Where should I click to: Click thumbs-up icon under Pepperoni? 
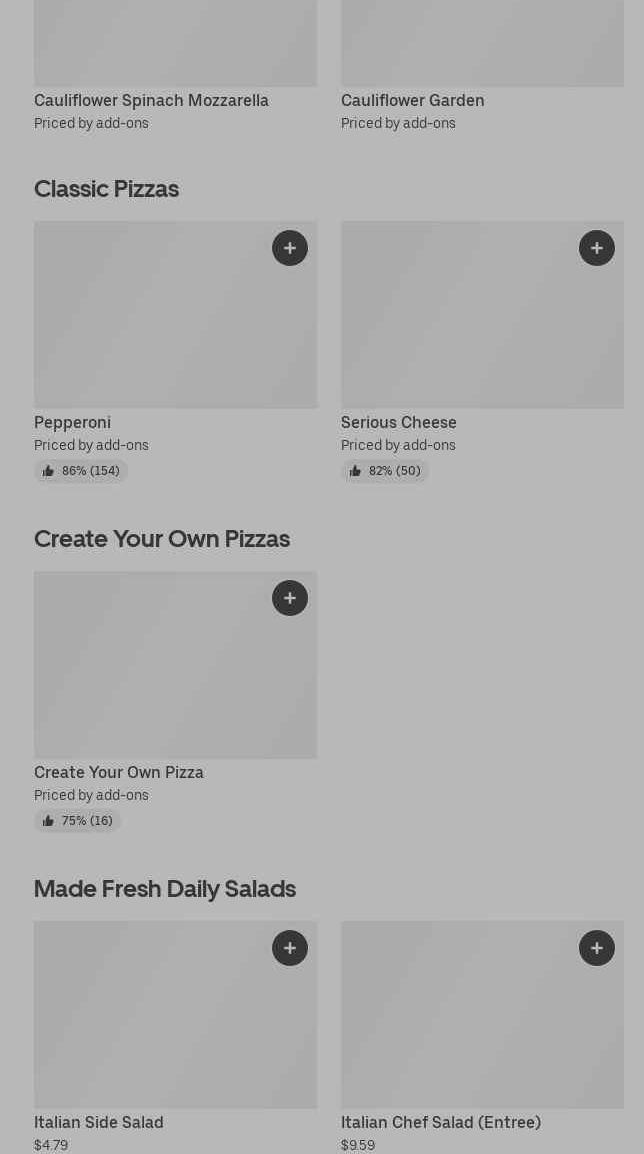pyautogui.click(x=48, y=471)
